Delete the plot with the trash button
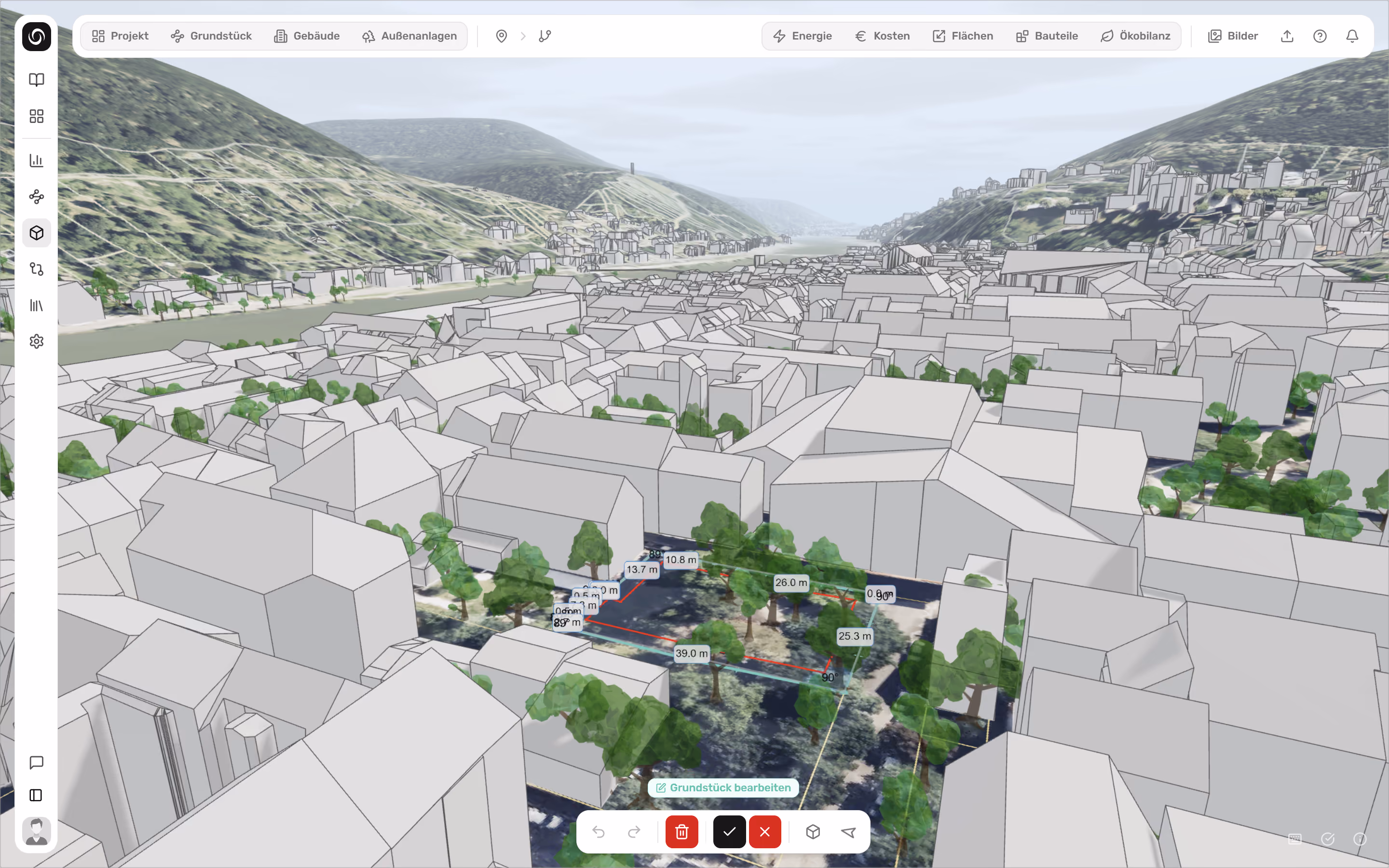 pyautogui.click(x=682, y=832)
